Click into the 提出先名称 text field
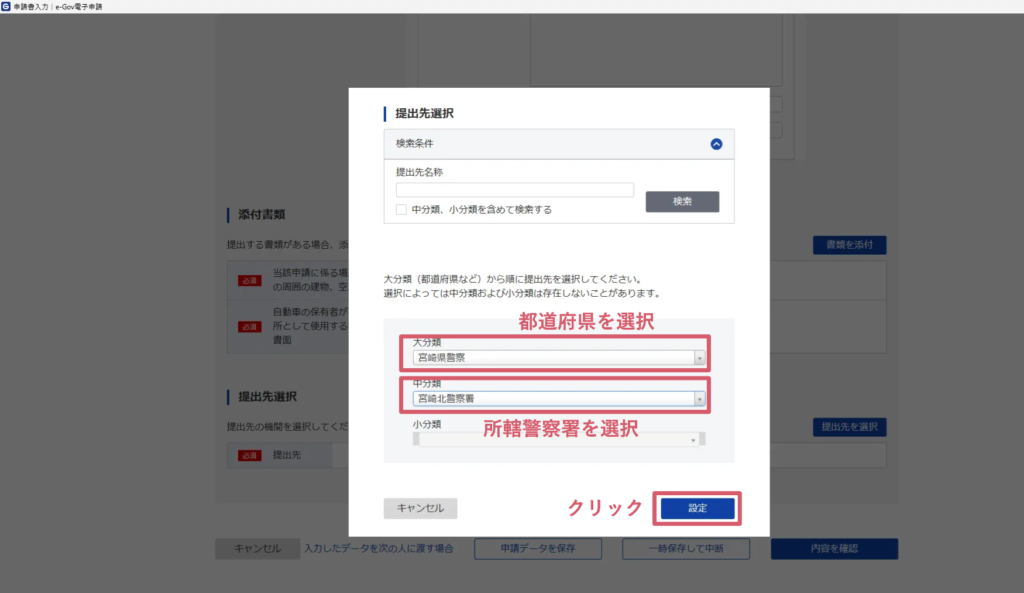This screenshot has width=1024, height=593. (514, 190)
